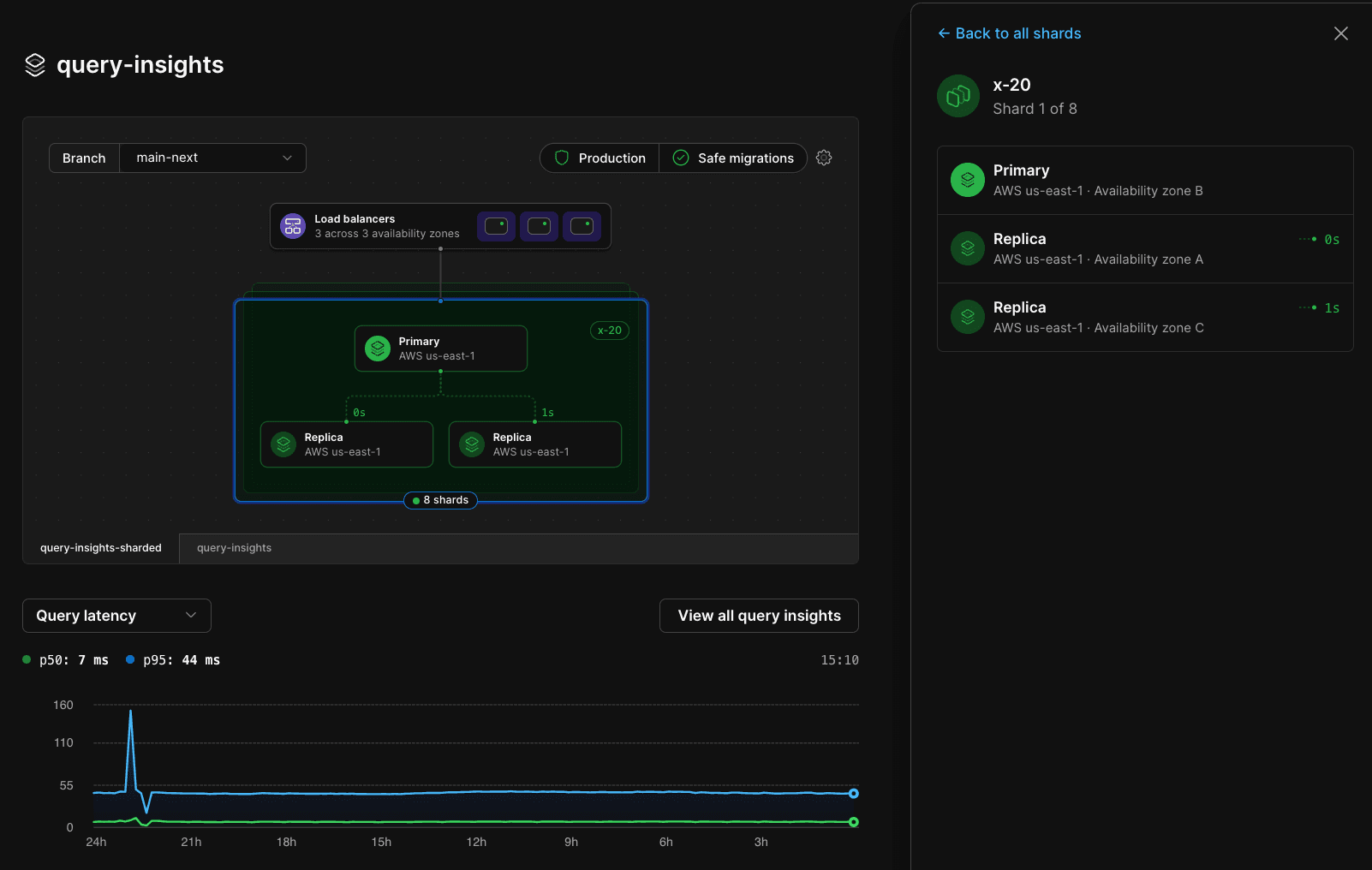Click the Primary icon in shard panel
1372x870 pixels.
(968, 180)
